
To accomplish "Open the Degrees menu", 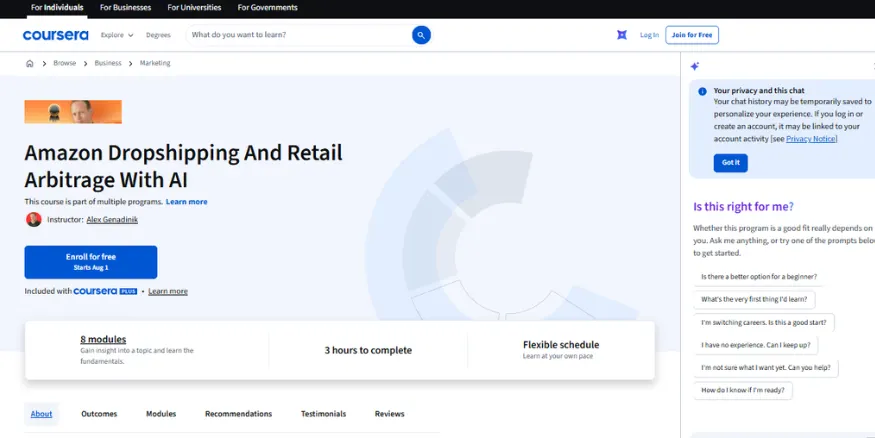I will (158, 35).
